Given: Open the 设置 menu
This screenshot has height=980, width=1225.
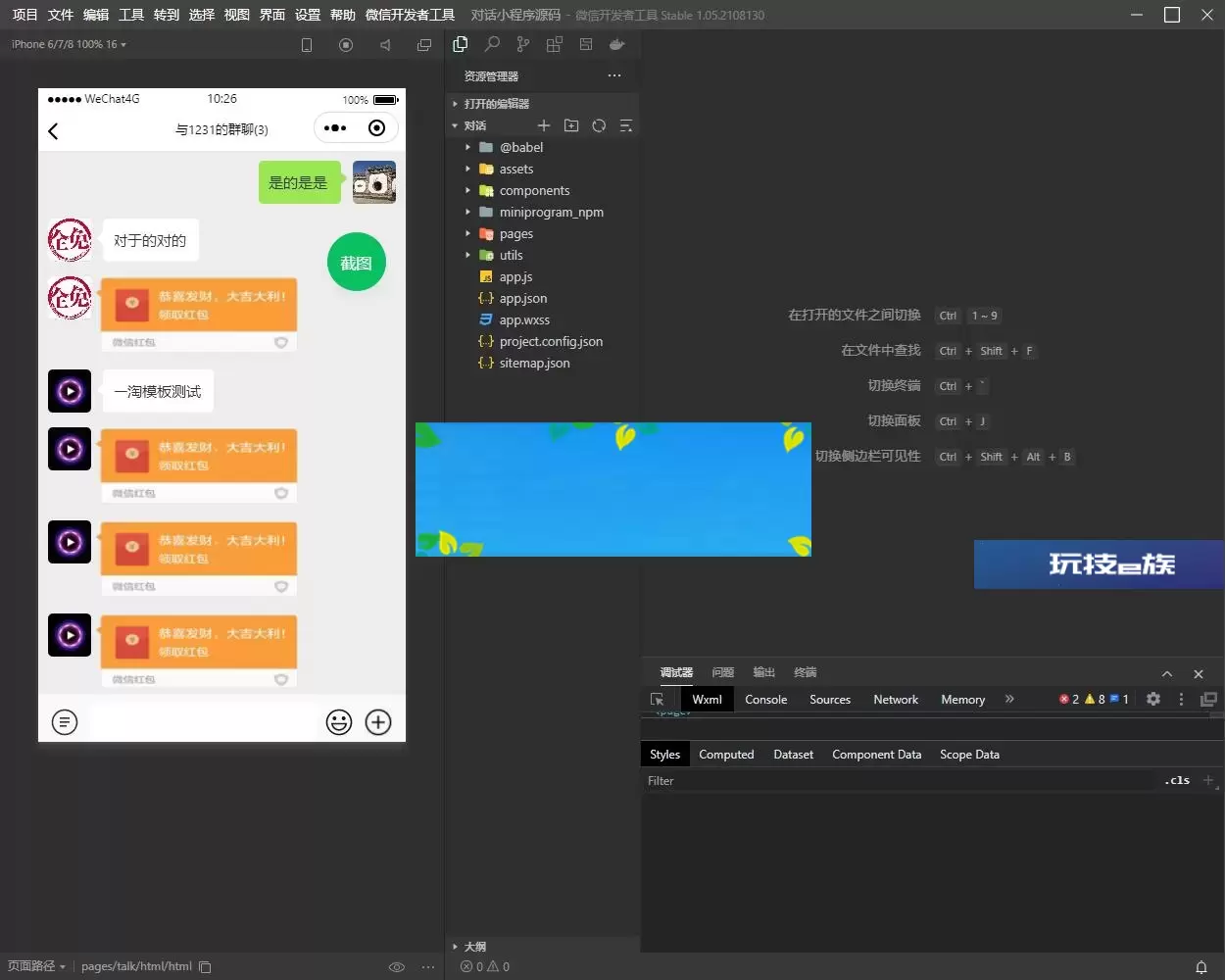Looking at the screenshot, I should [x=307, y=15].
